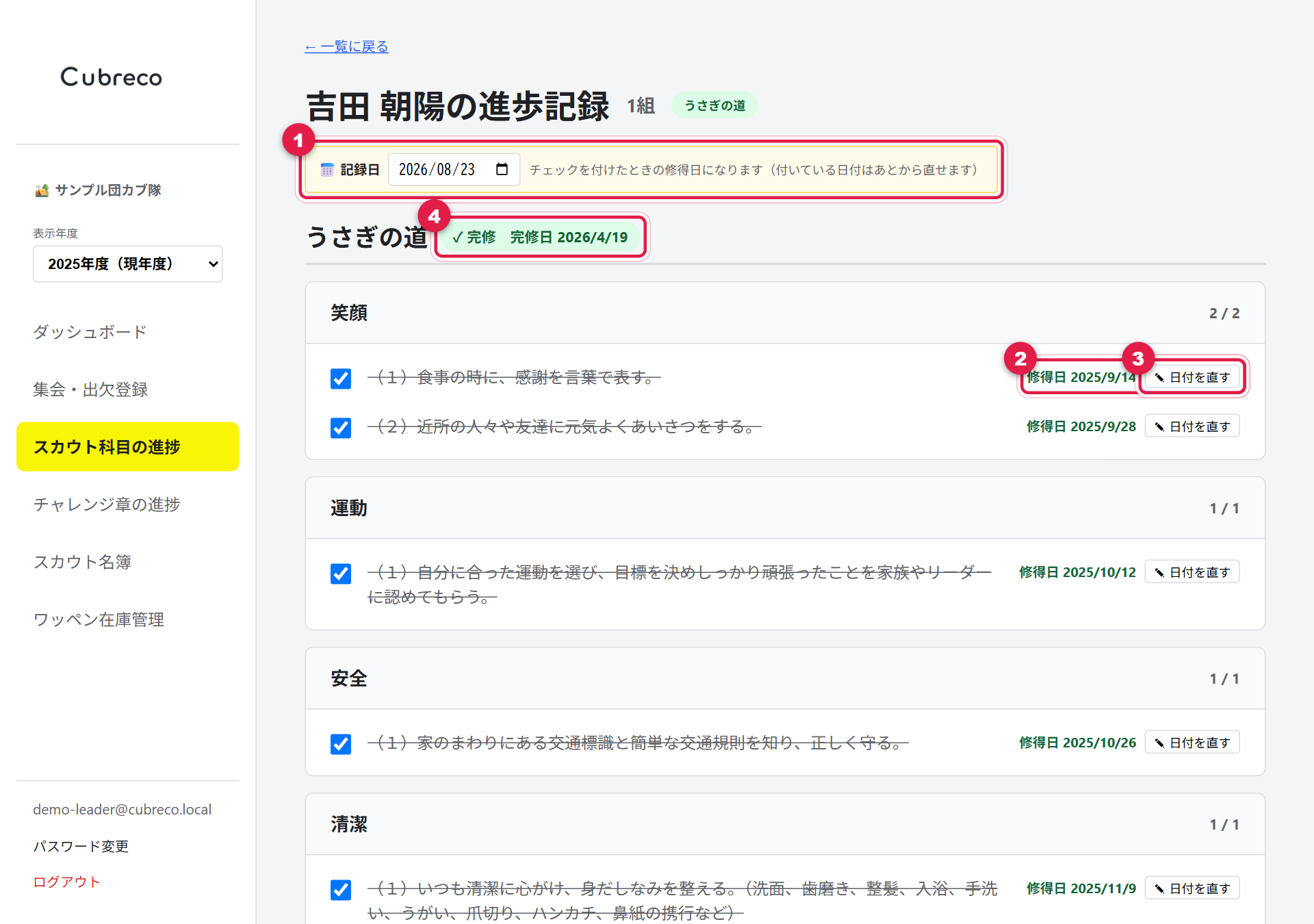Click the パスワード変更 link

(81, 847)
